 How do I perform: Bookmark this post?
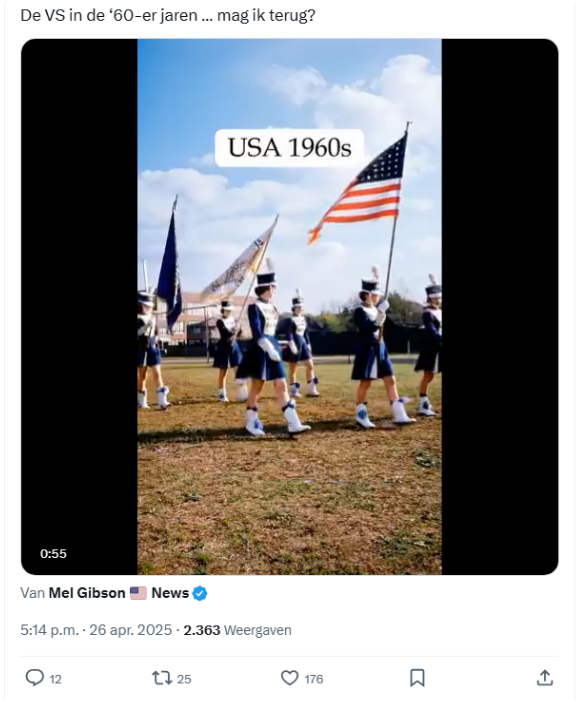pyautogui.click(x=417, y=678)
